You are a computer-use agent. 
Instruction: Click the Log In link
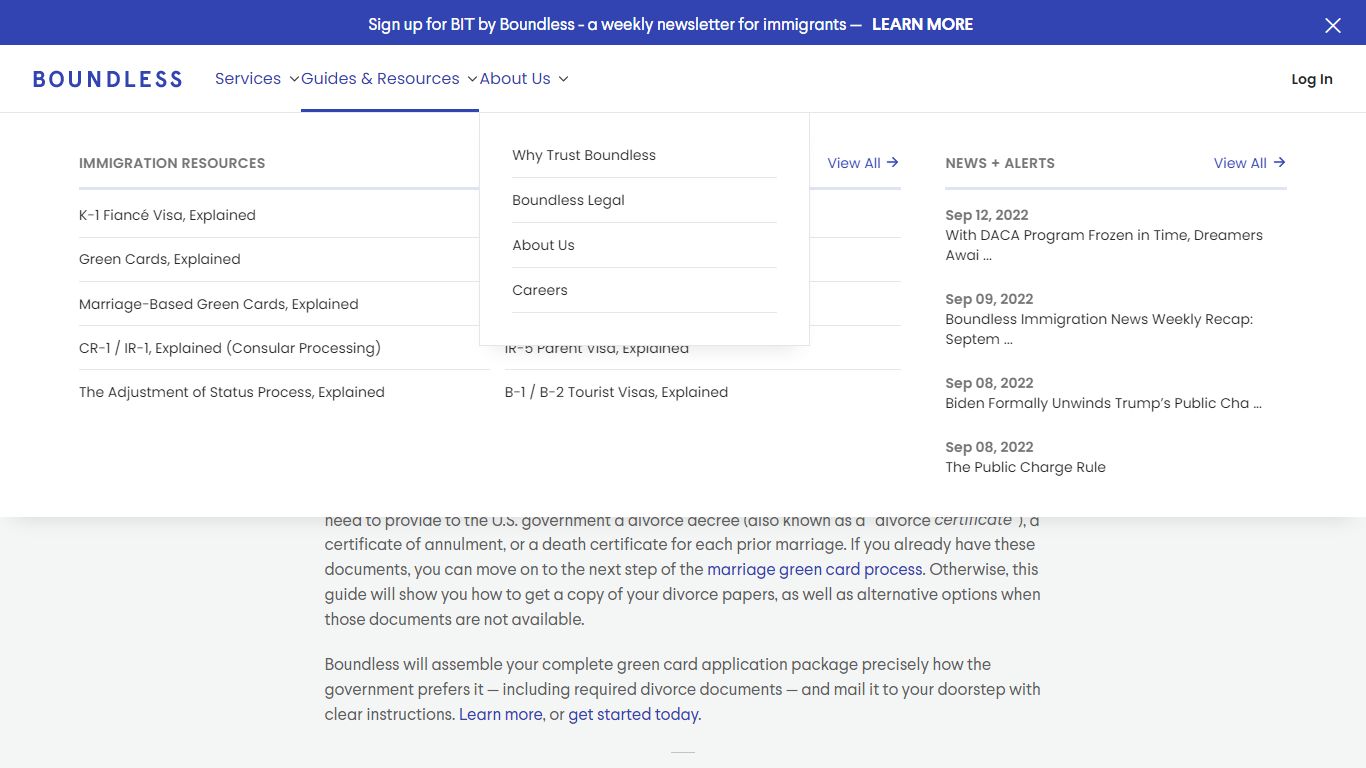(x=1312, y=79)
